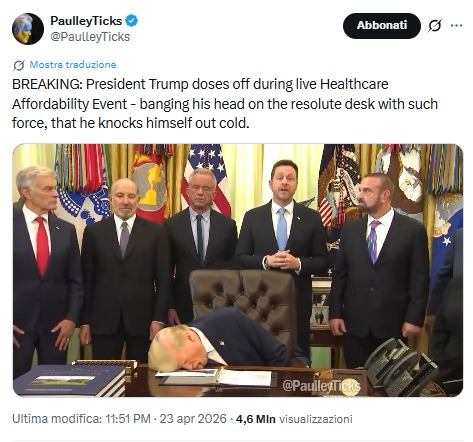Click the Abbonati subscribe button

pos(382,26)
